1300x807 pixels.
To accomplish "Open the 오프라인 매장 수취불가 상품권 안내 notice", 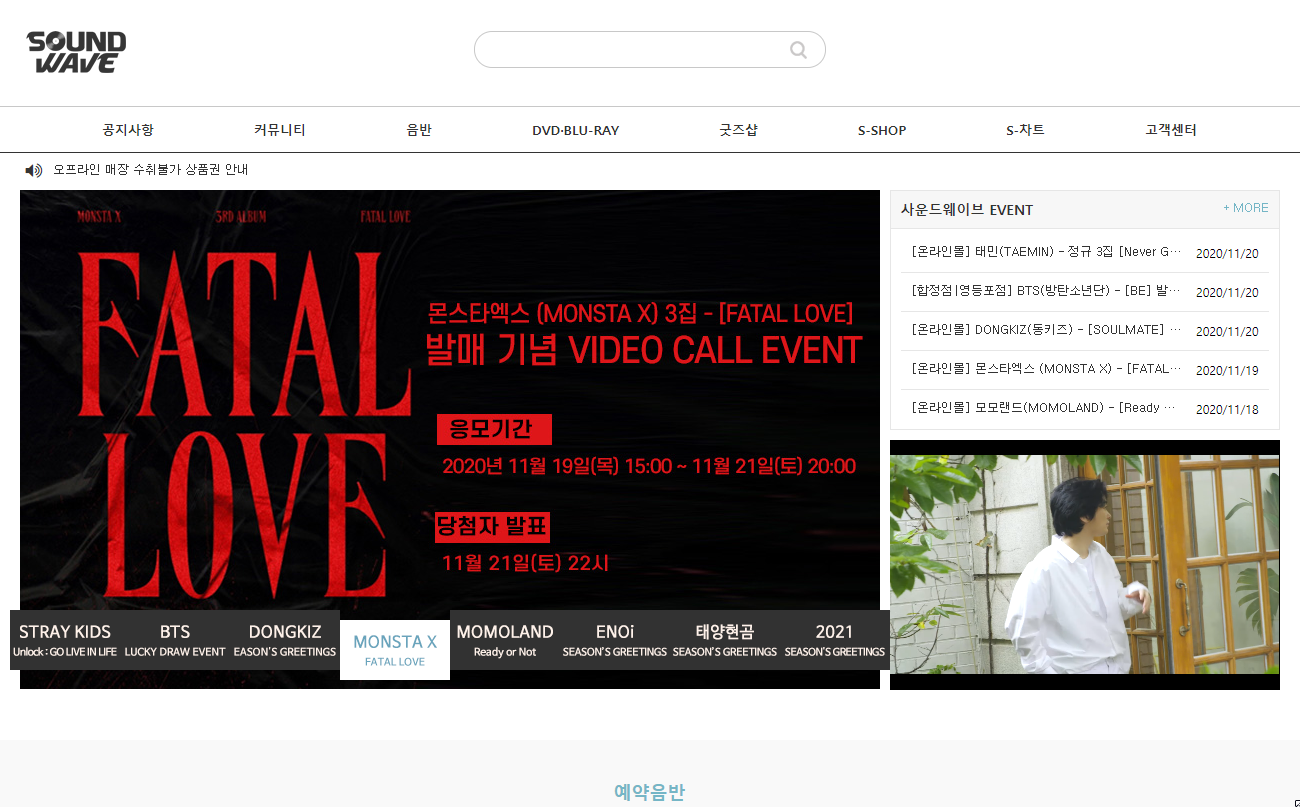I will coord(151,170).
